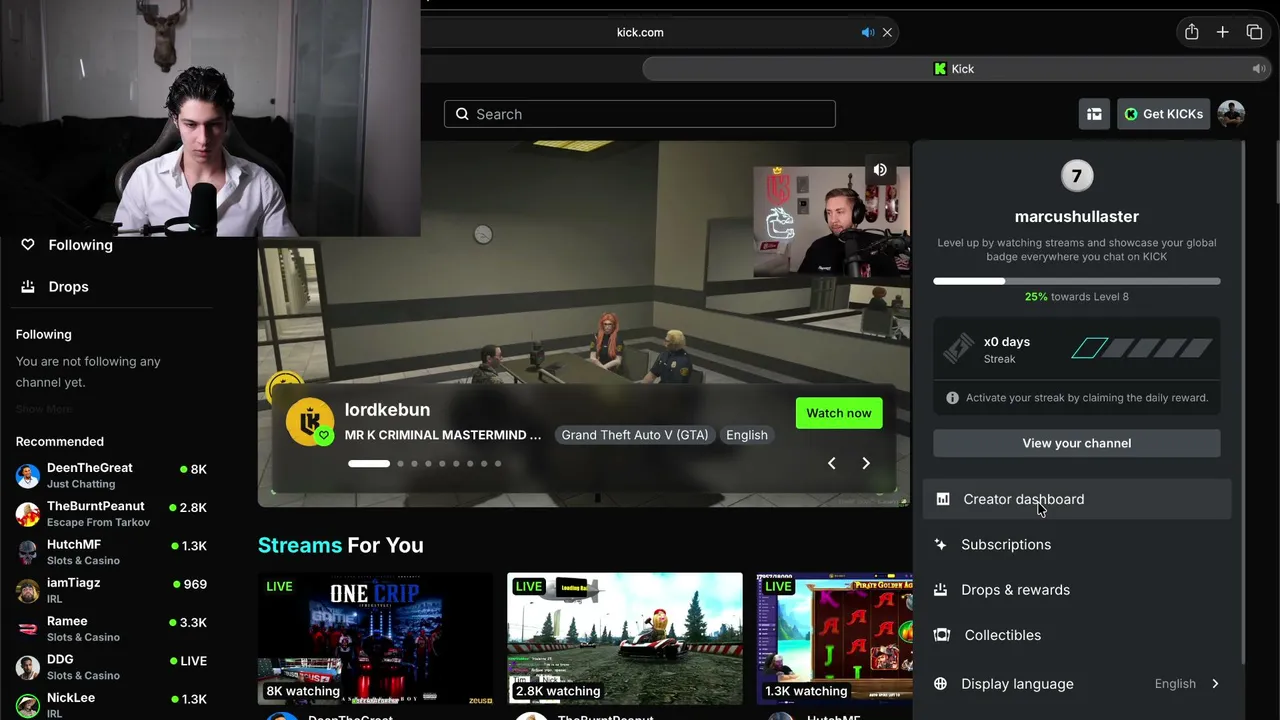Mute the tab audio icon in the address bar
The image size is (1280, 720).
click(868, 32)
